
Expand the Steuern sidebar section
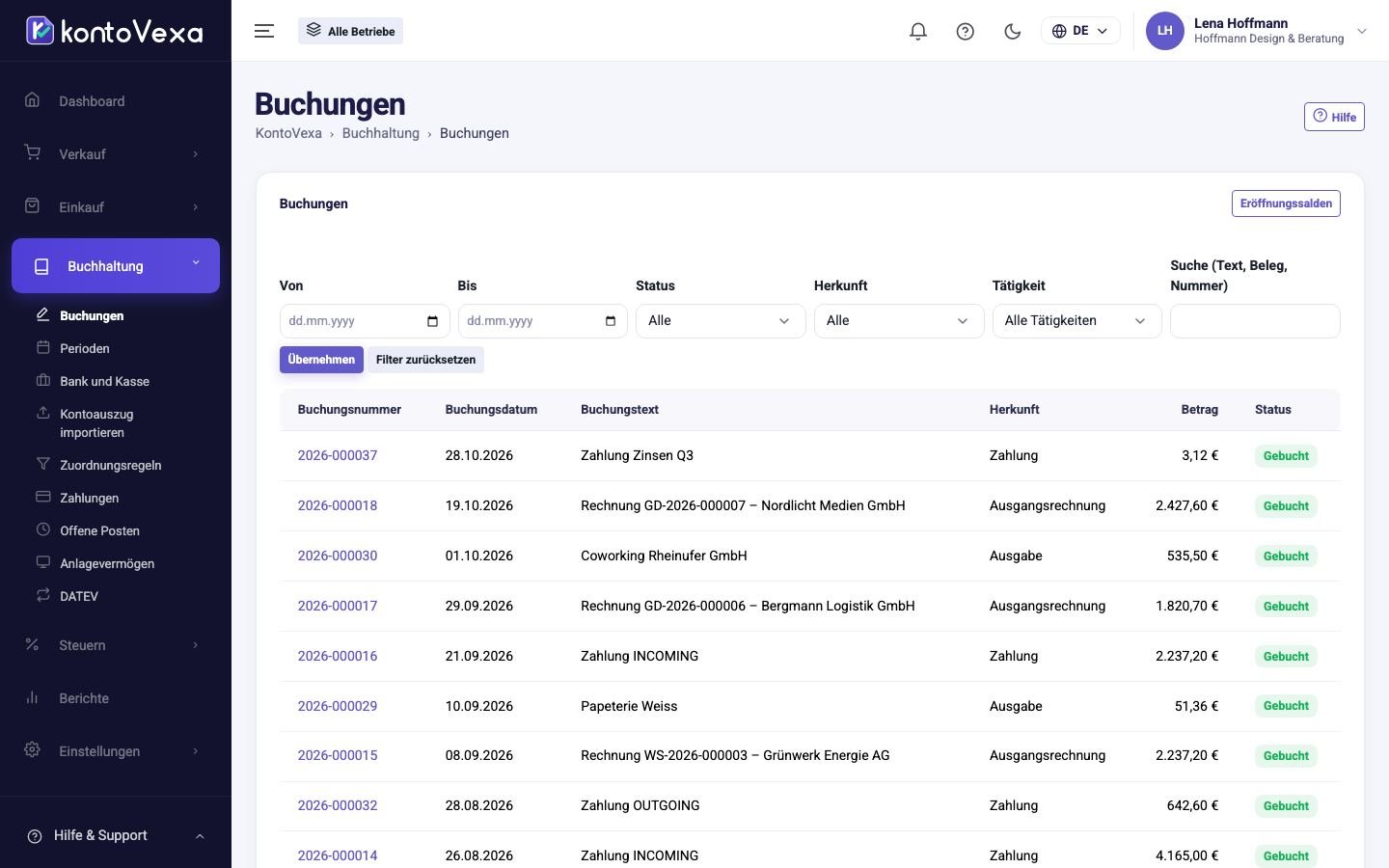click(x=116, y=645)
